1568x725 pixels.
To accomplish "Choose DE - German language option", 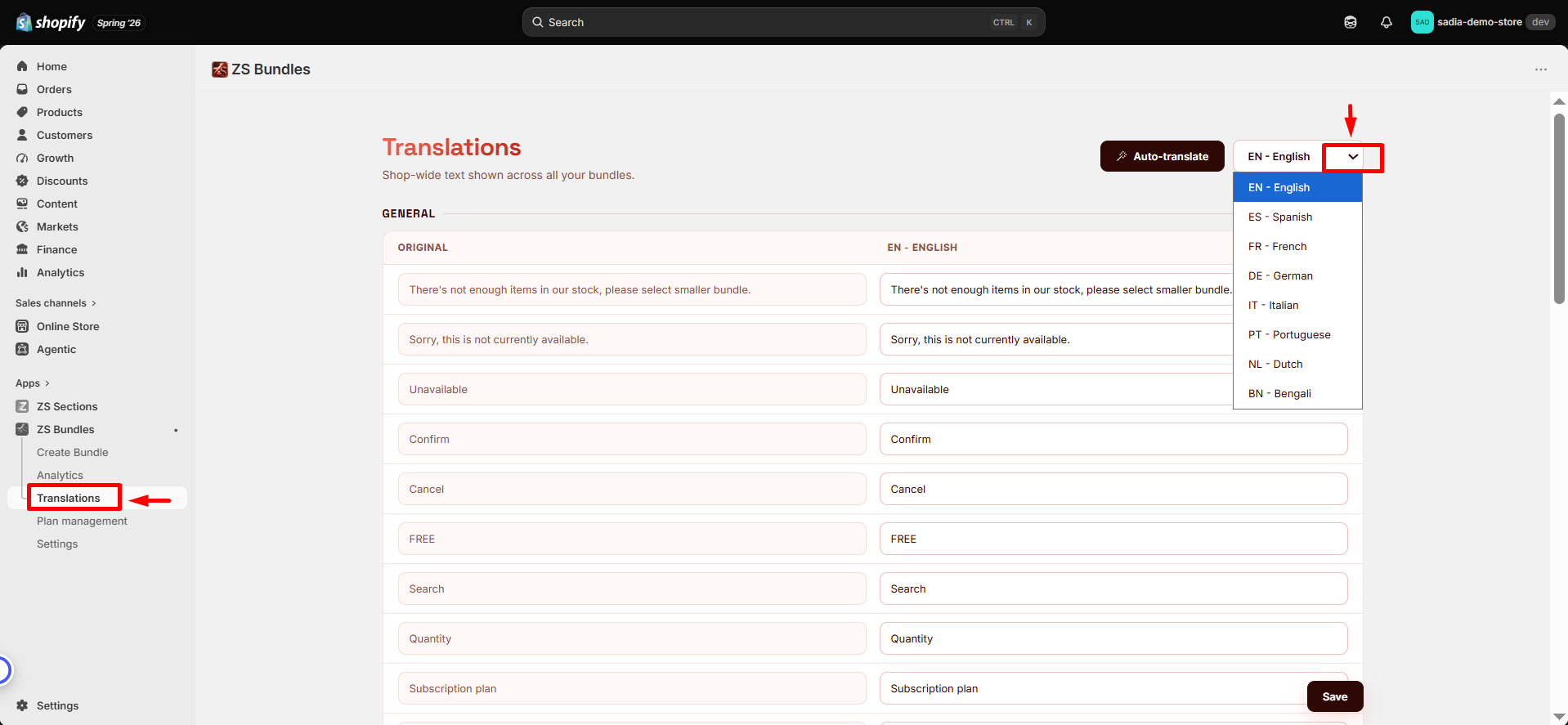I will coord(1297,275).
